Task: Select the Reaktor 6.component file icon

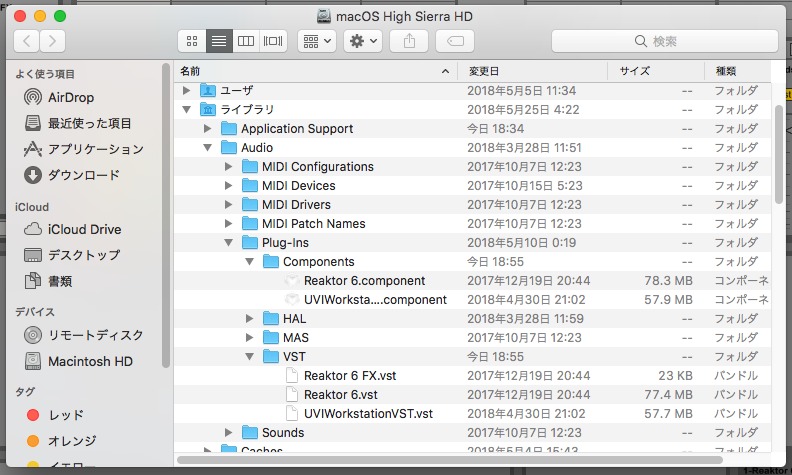Action: [x=292, y=281]
